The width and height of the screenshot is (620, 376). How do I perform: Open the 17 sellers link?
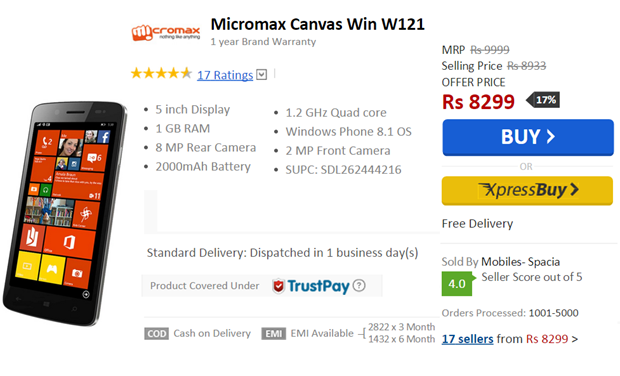tap(467, 339)
